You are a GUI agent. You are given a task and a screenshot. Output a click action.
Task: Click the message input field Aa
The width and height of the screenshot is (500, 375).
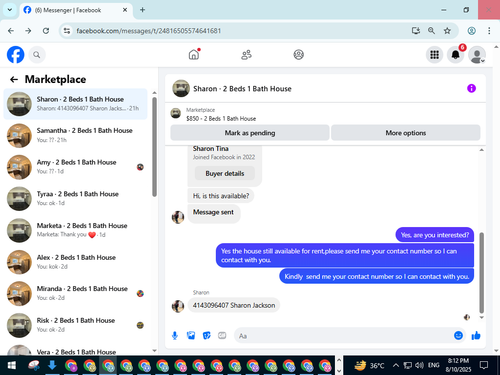tap(343, 336)
